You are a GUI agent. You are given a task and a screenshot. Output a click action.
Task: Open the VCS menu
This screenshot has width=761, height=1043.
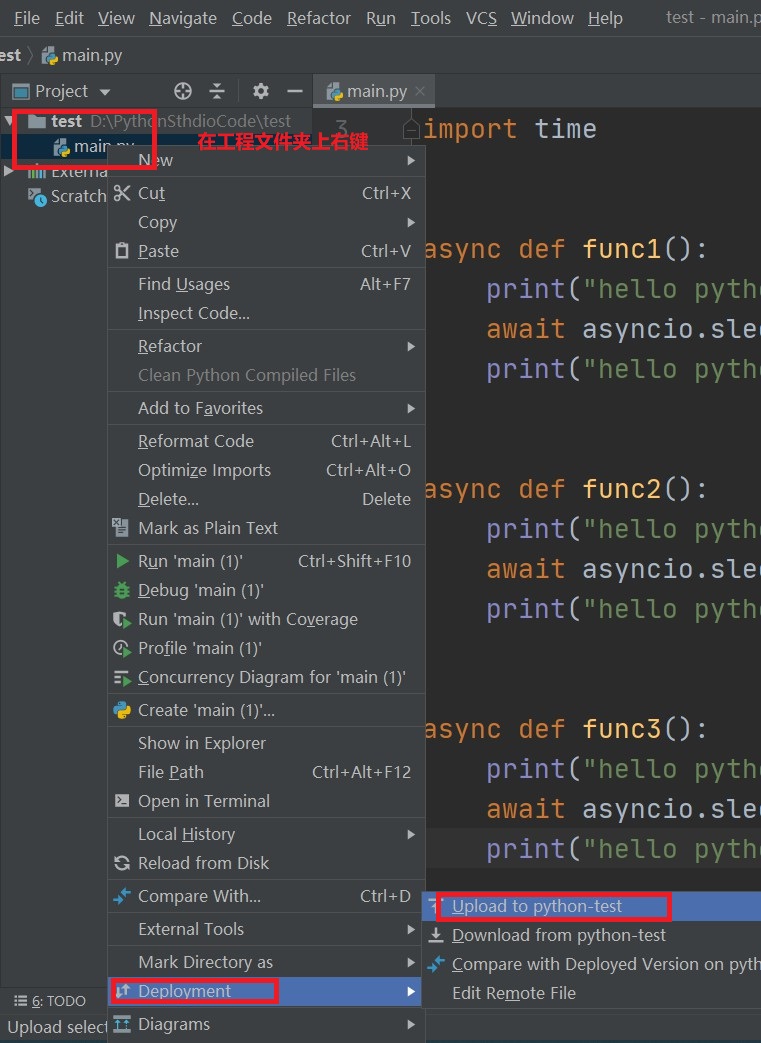tap(481, 18)
